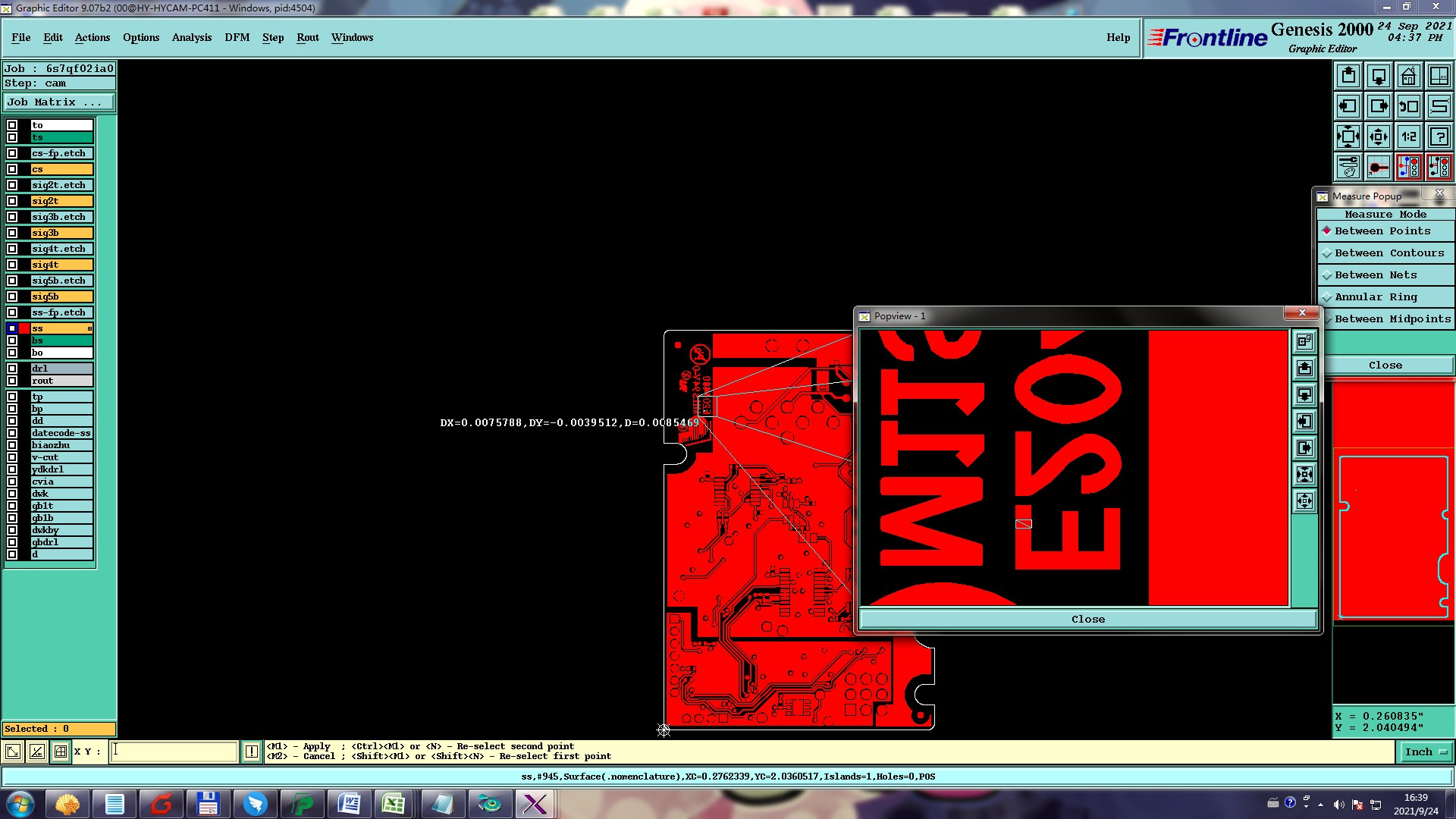Viewport: 1456px width, 819px height.
Task: Click the 1:2 zoom scale icon
Action: pyautogui.click(x=1408, y=136)
